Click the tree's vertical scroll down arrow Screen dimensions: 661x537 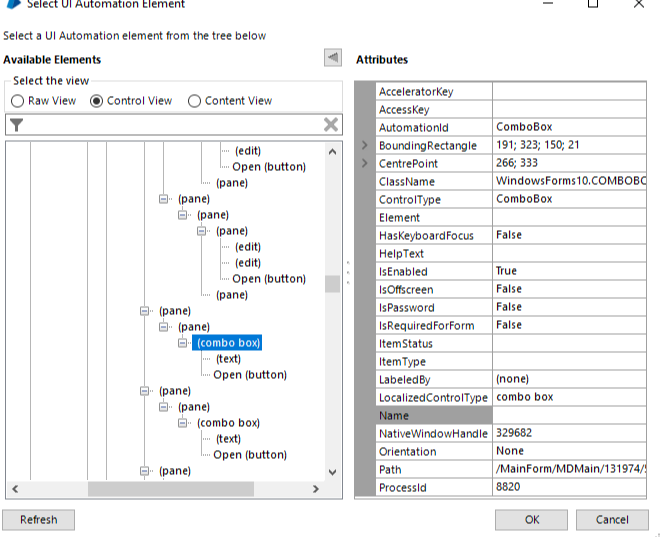tap(333, 472)
